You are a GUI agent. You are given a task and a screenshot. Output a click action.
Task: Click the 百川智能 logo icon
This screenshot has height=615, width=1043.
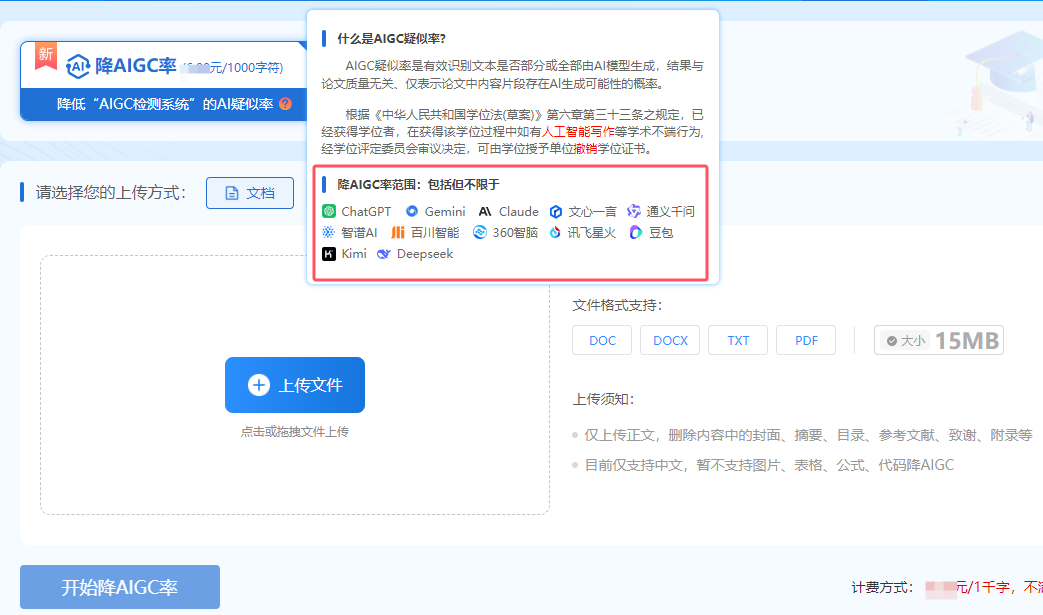tap(398, 232)
